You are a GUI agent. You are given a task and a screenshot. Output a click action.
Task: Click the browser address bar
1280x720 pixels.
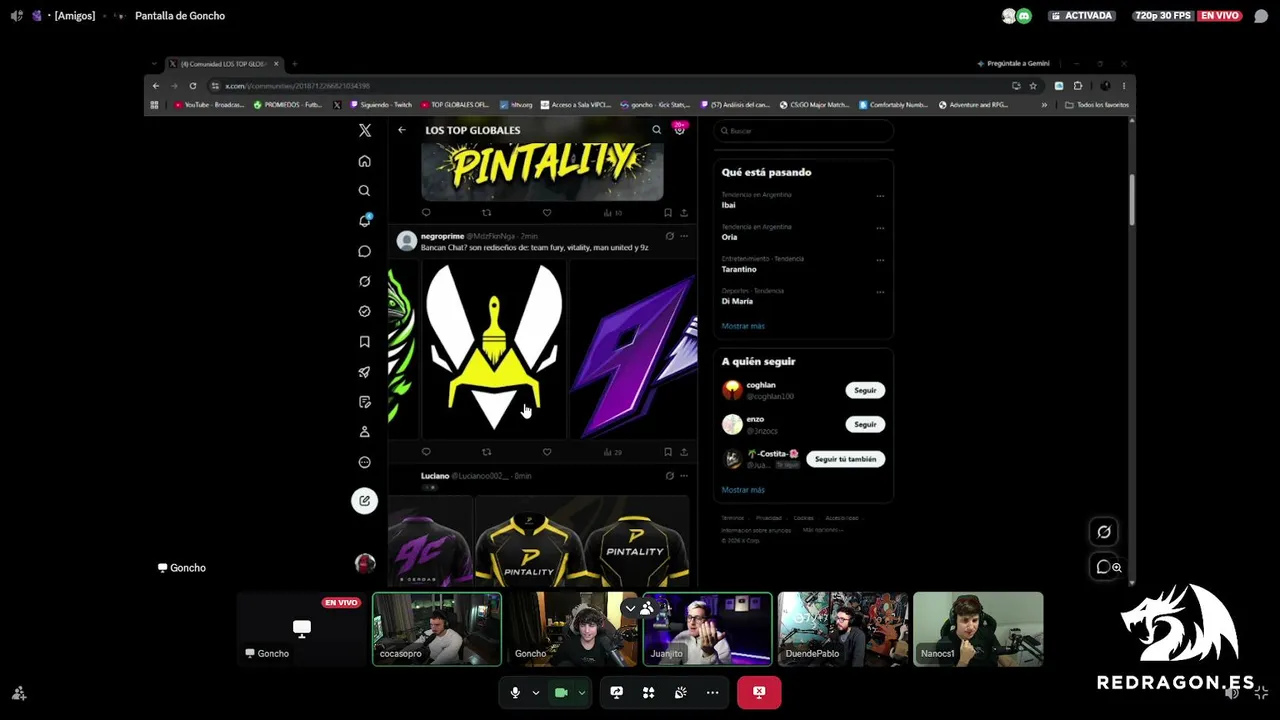(x=610, y=86)
